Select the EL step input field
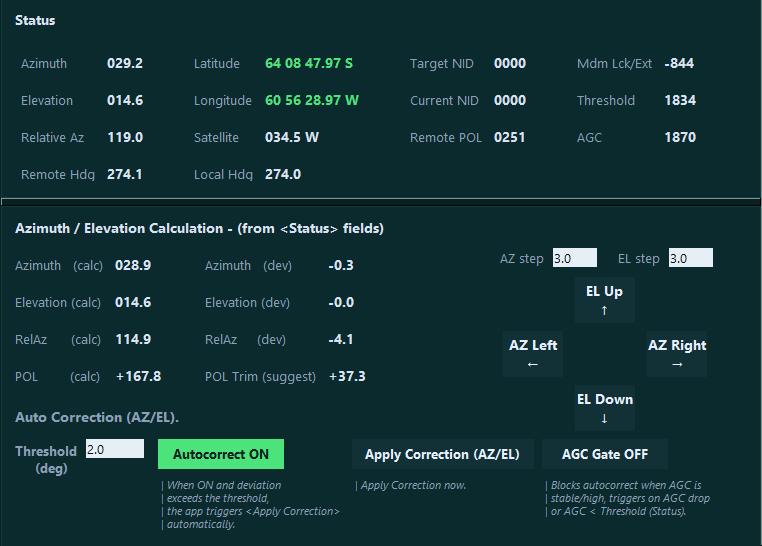 point(691,258)
